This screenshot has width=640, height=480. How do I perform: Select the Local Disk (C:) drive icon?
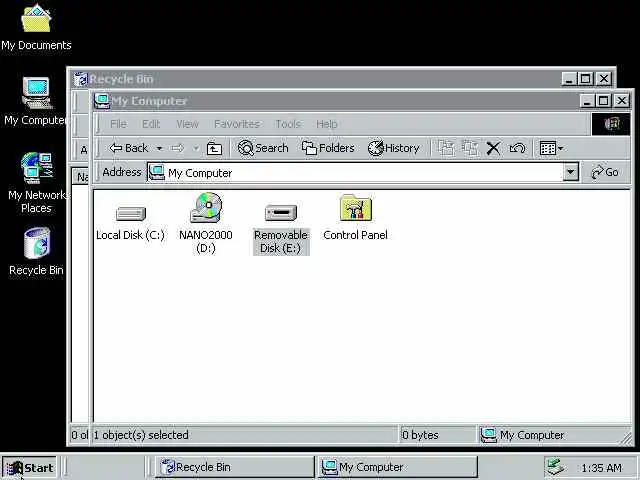pyautogui.click(x=131, y=214)
